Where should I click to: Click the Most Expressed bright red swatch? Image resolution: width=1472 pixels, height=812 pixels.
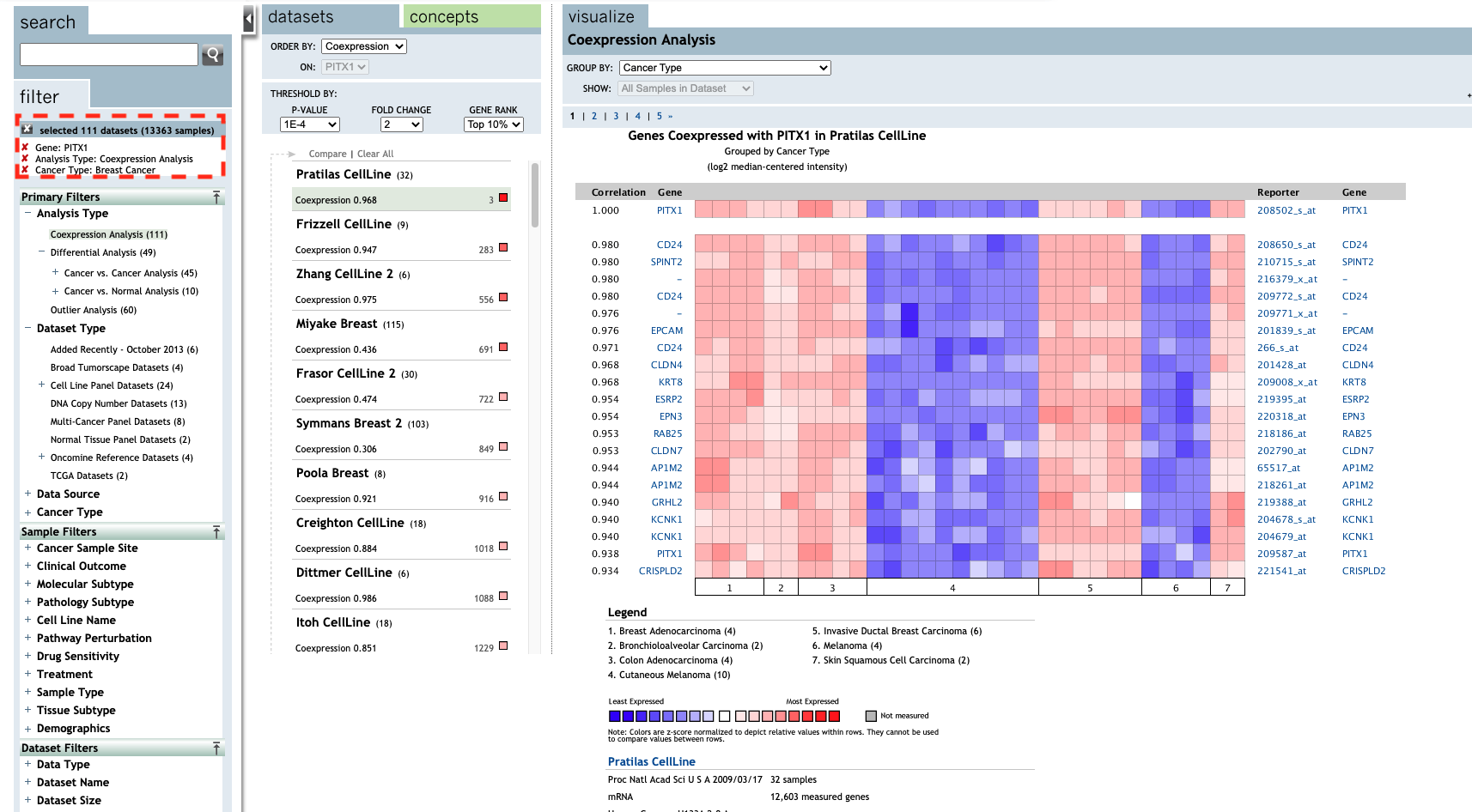833,716
